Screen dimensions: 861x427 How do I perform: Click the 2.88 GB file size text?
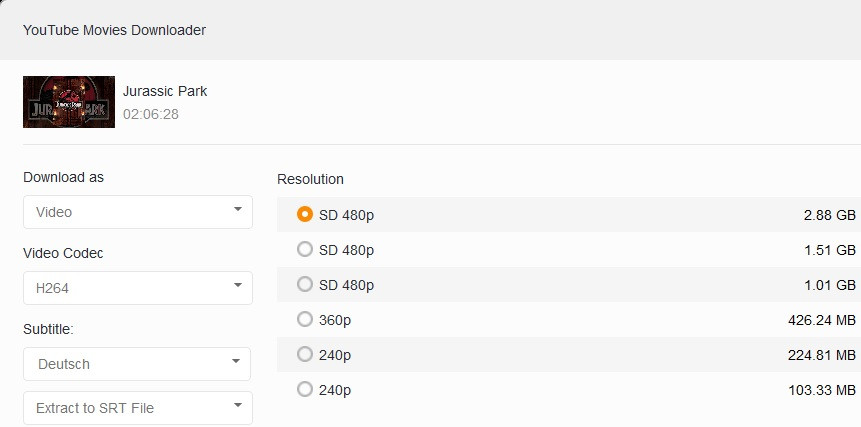tap(829, 215)
